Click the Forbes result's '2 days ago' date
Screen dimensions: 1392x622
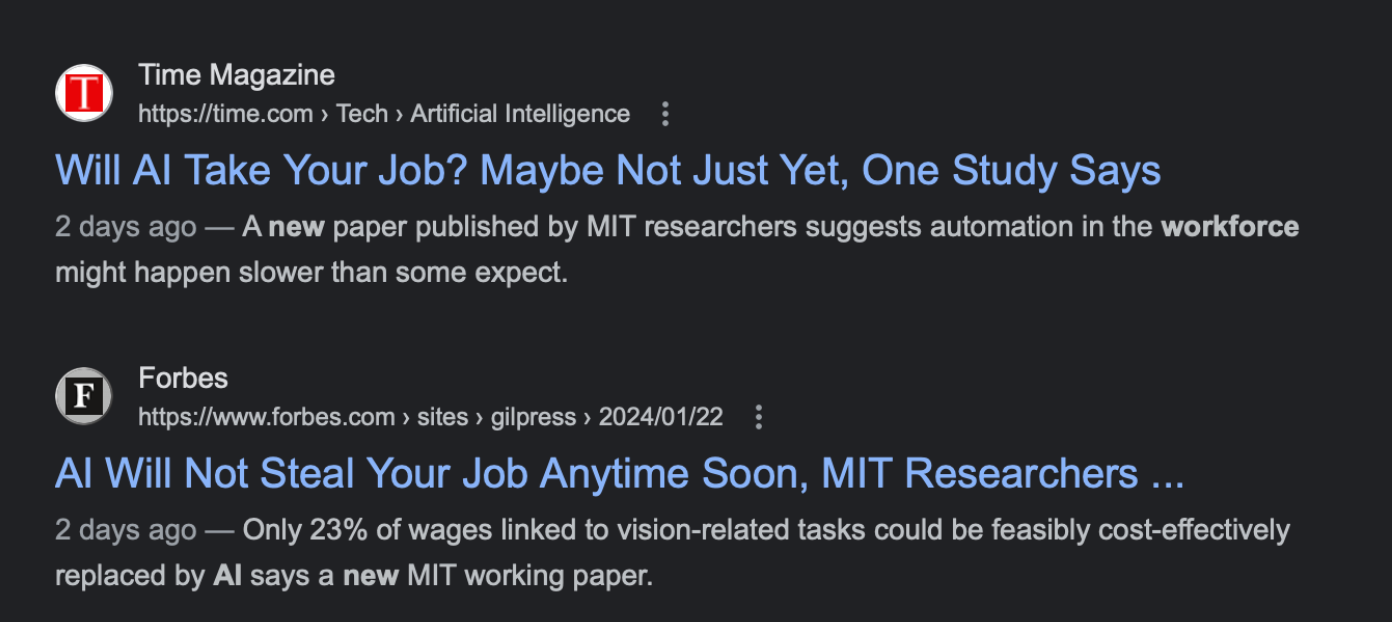[125, 530]
